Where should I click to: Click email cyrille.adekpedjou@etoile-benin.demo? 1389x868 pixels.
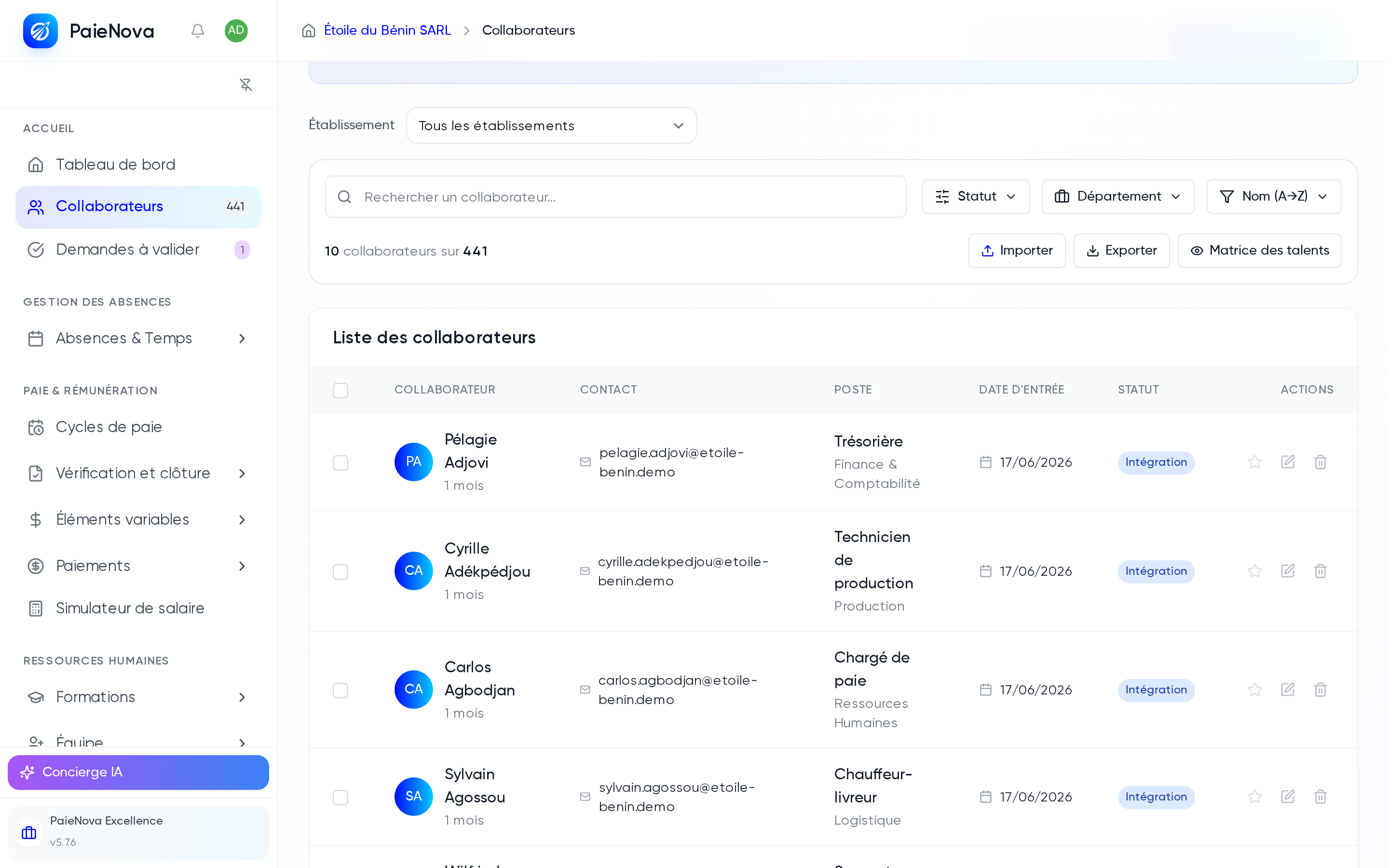(683, 571)
